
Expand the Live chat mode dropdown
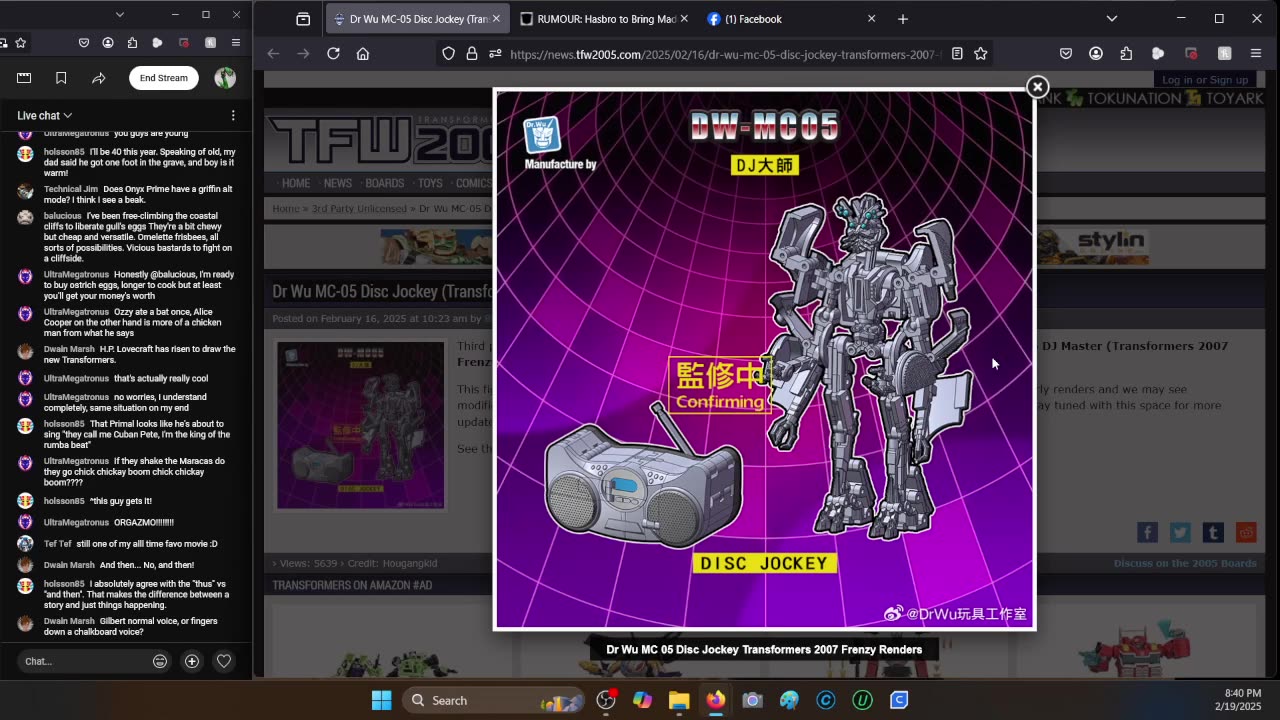(44, 116)
